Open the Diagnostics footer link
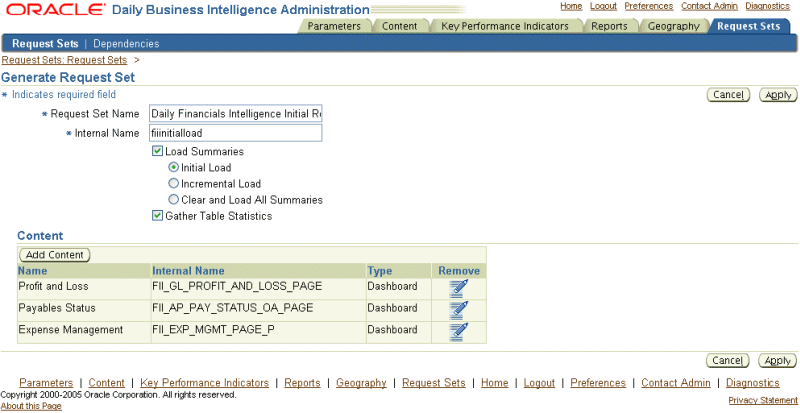Screen dimensions: 800x413 point(753,383)
